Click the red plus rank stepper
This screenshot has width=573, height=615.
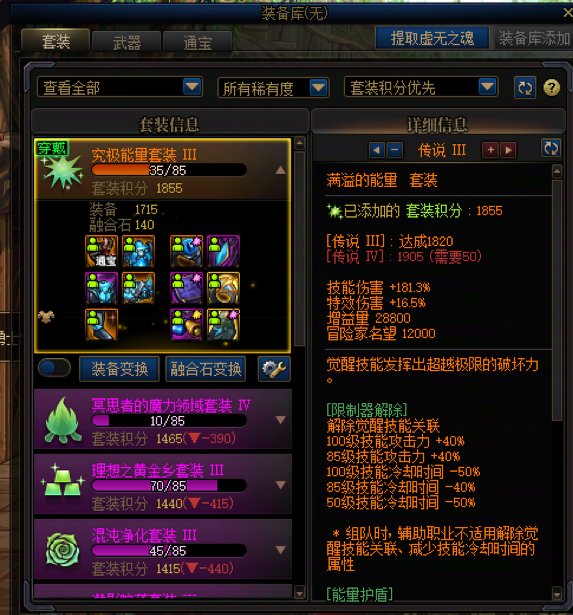490,150
